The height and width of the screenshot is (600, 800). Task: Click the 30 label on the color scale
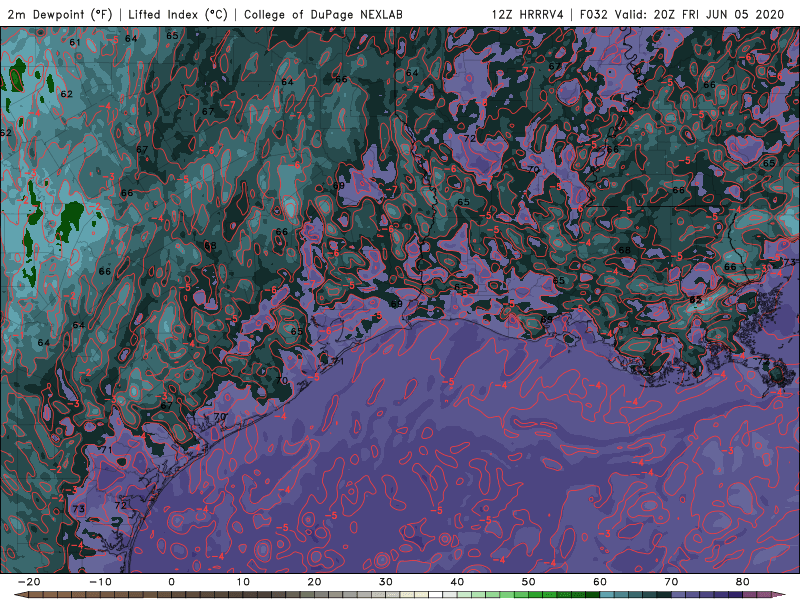pos(386,582)
